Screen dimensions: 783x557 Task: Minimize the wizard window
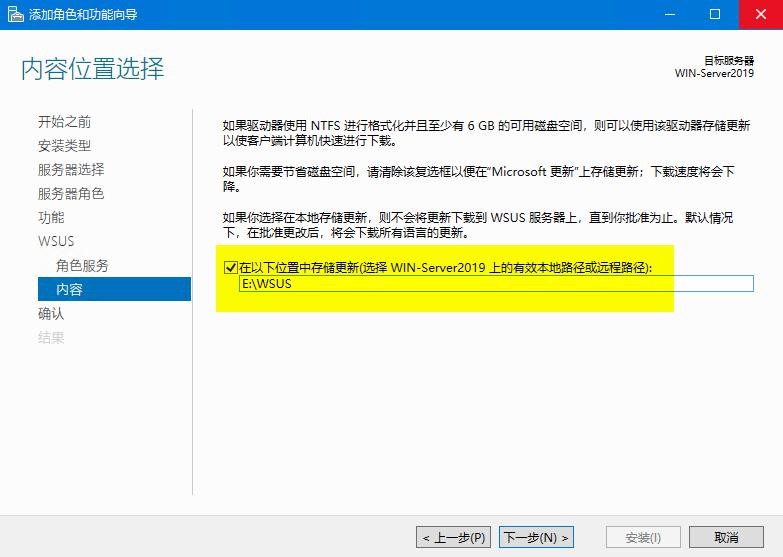tap(669, 14)
